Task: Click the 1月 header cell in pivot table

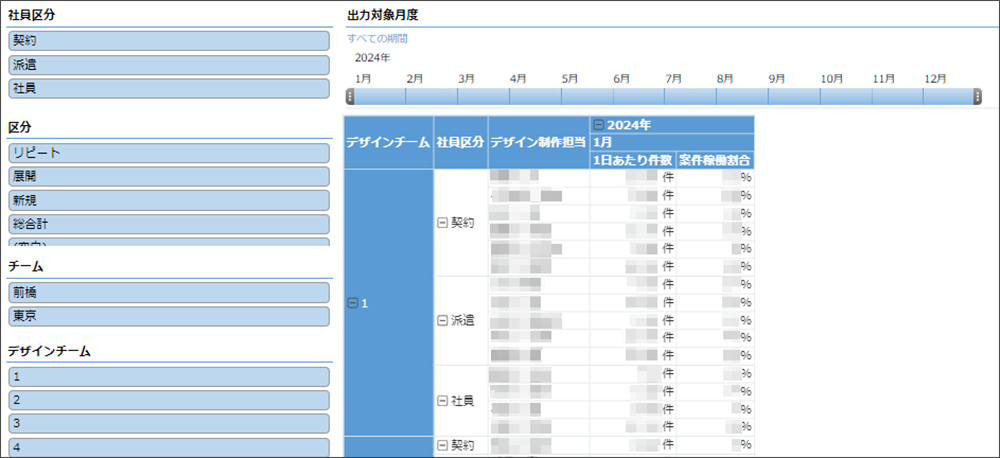Action: click(672, 142)
